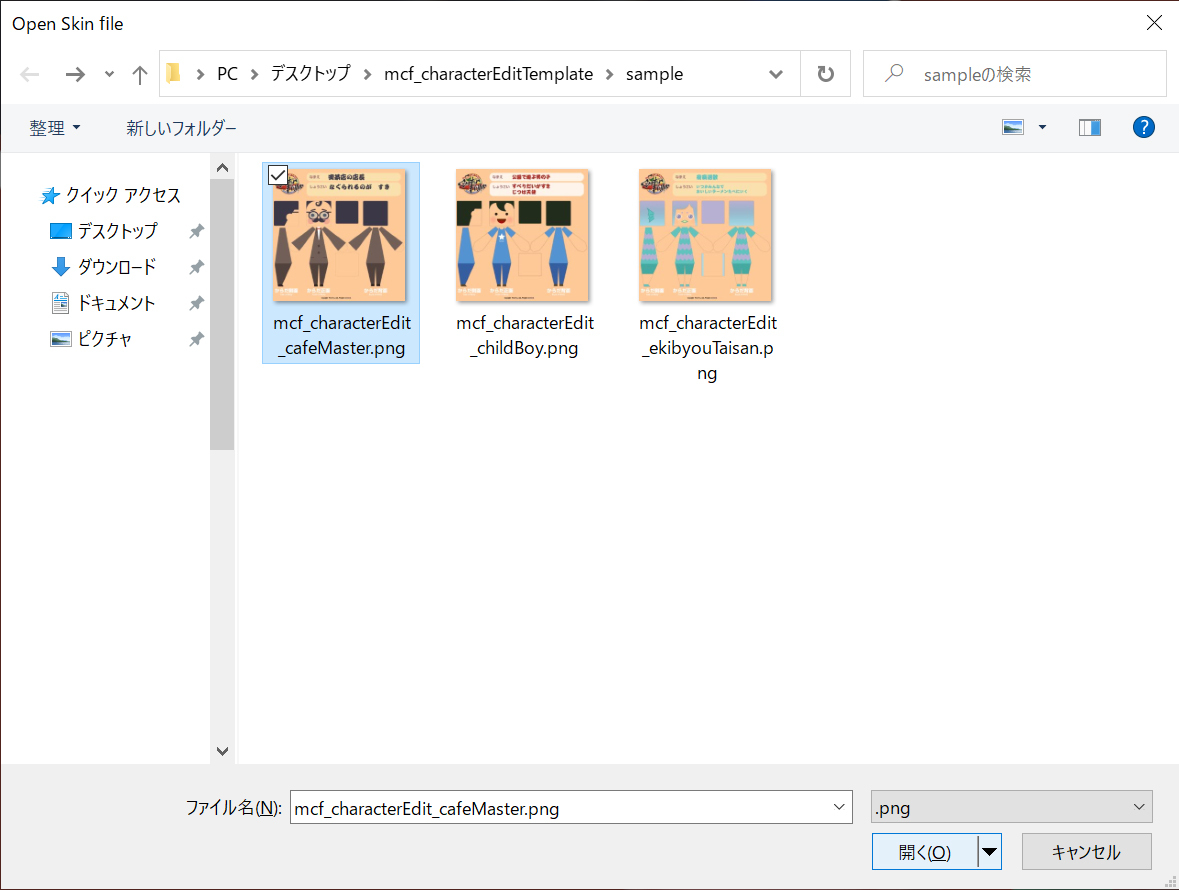
Task: Click the pin icon beside ピクチャ
Action: (x=196, y=339)
